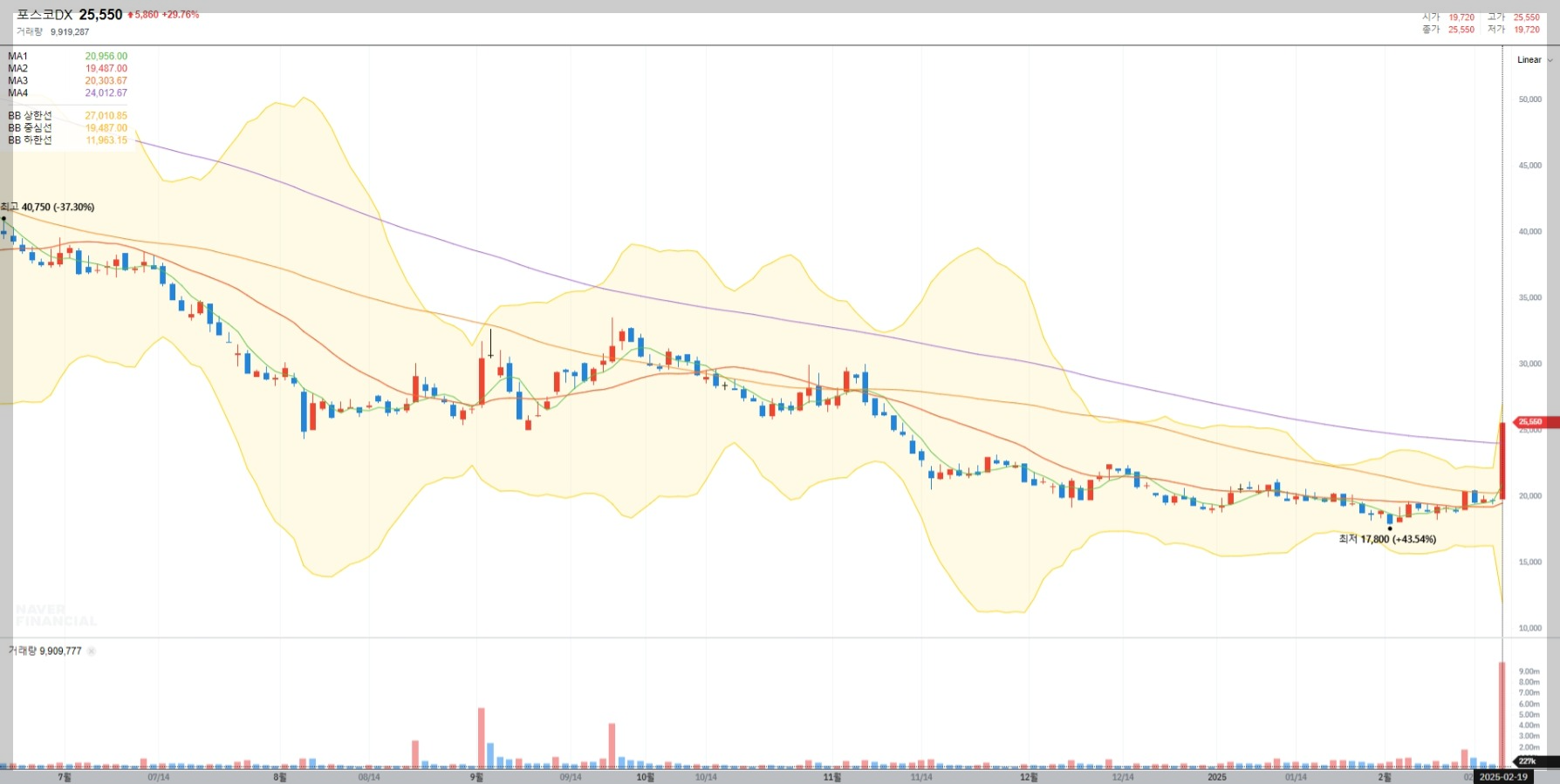Click the 9.00m volume axis label
This screenshot has height=784, width=1560.
1529,672
